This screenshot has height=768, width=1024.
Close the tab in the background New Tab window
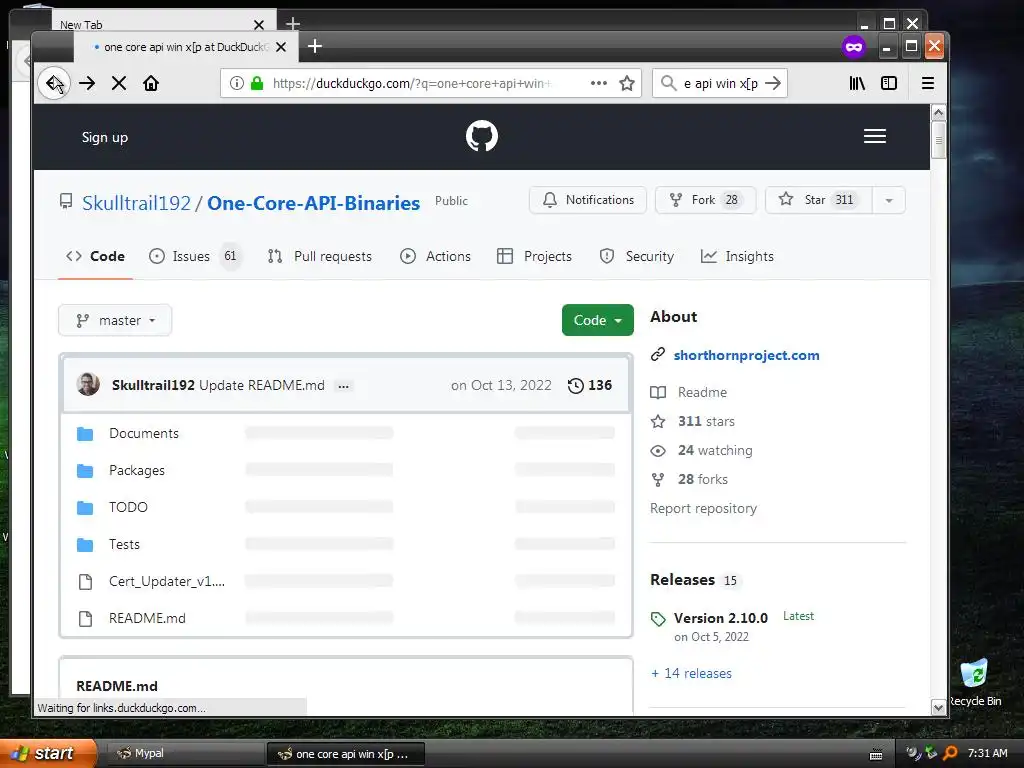coord(259,25)
